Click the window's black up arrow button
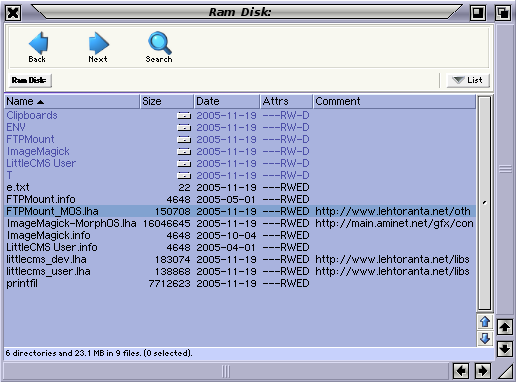 (x=505, y=327)
